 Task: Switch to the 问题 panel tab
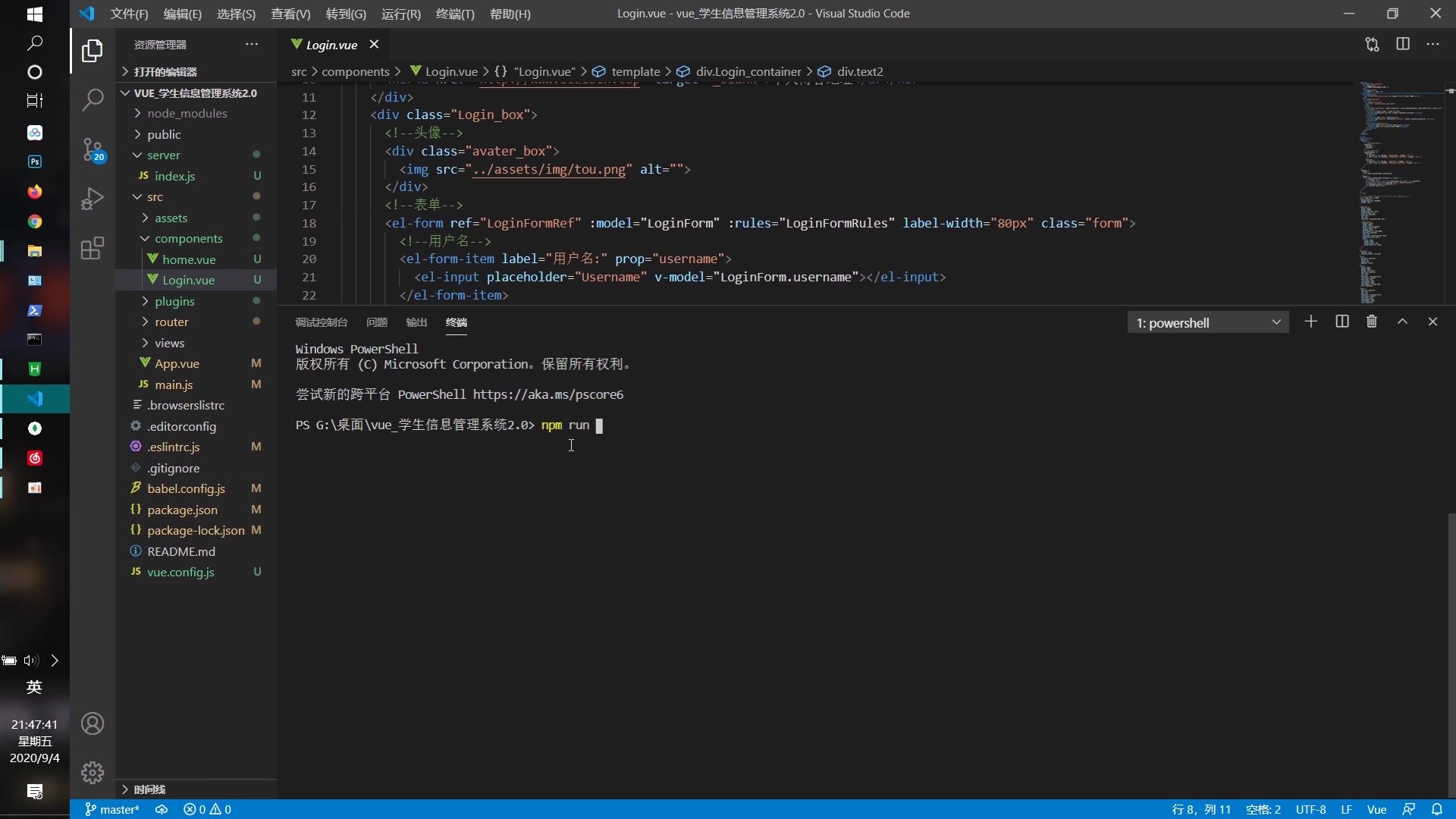coord(377,322)
